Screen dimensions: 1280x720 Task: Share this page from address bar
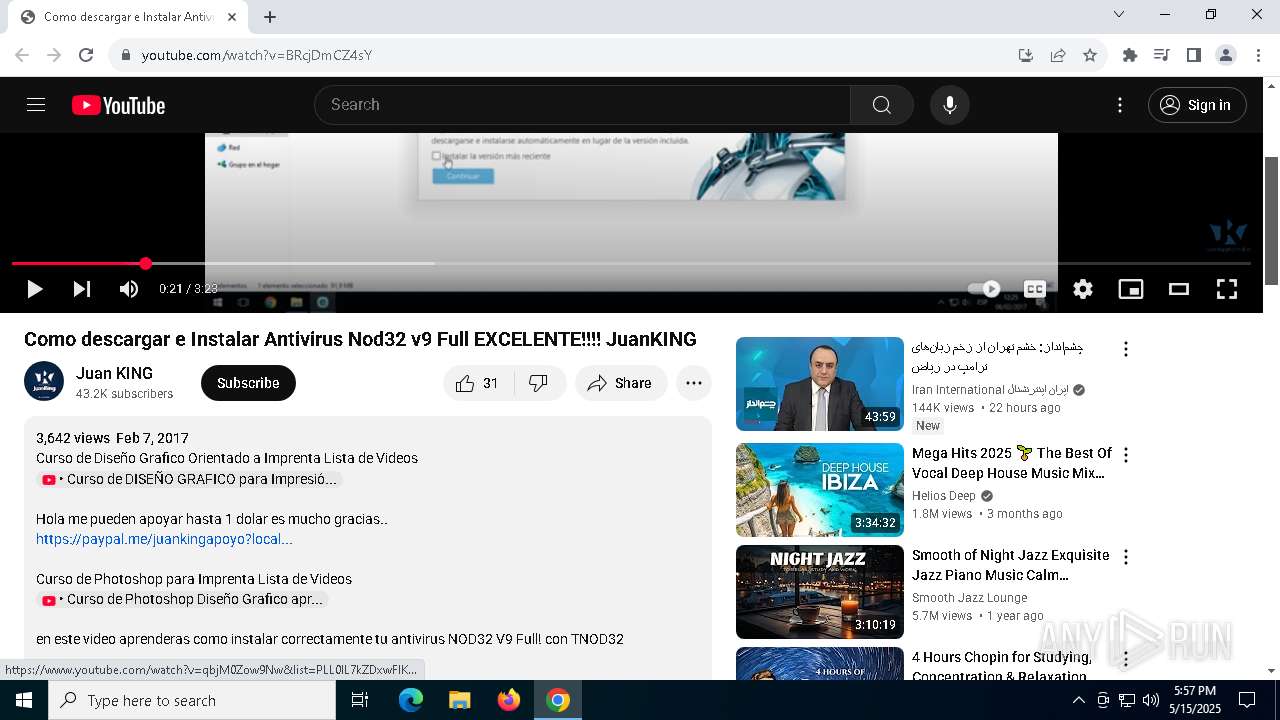[1058, 55]
